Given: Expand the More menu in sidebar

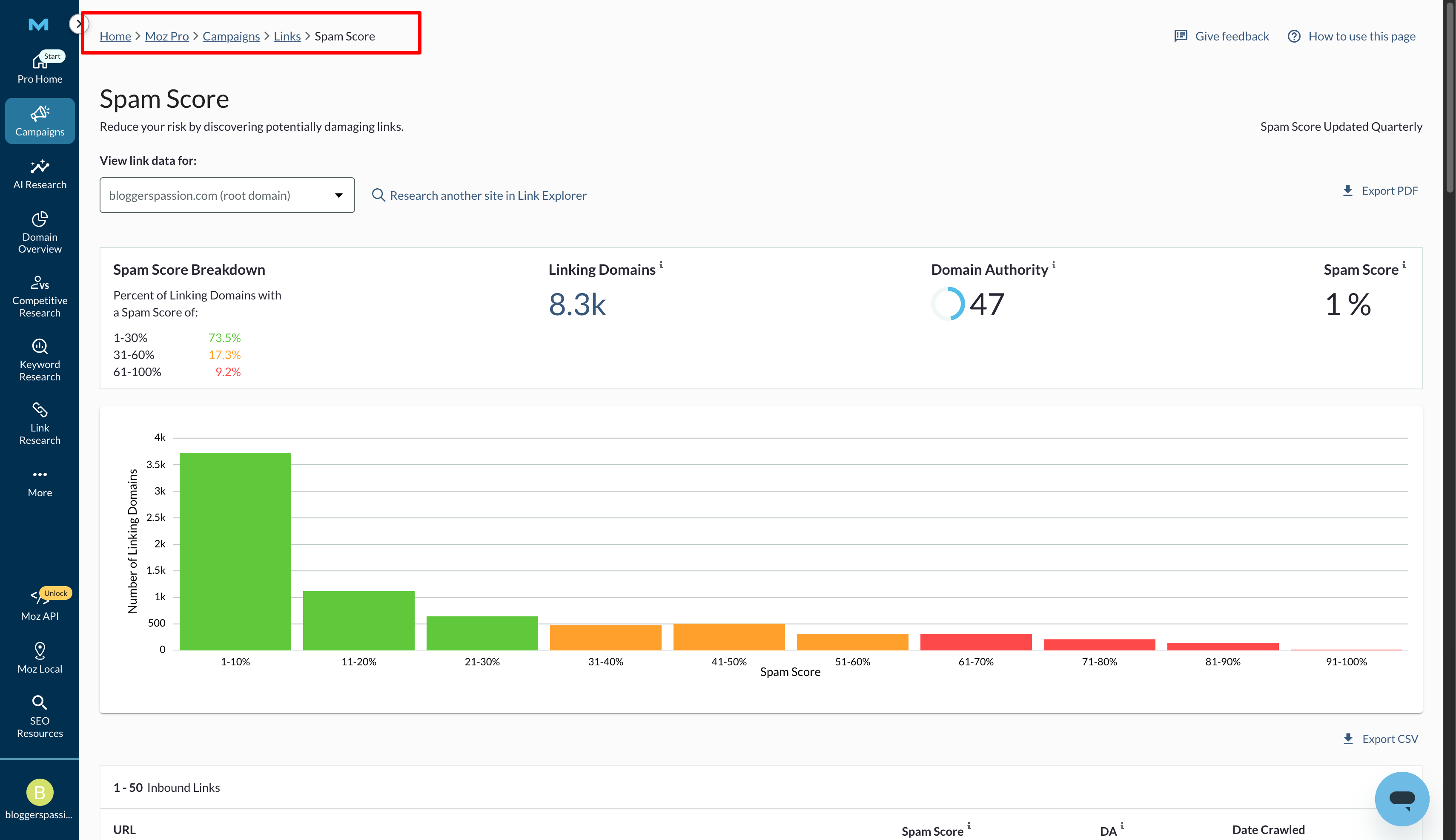Looking at the screenshot, I should [x=39, y=481].
